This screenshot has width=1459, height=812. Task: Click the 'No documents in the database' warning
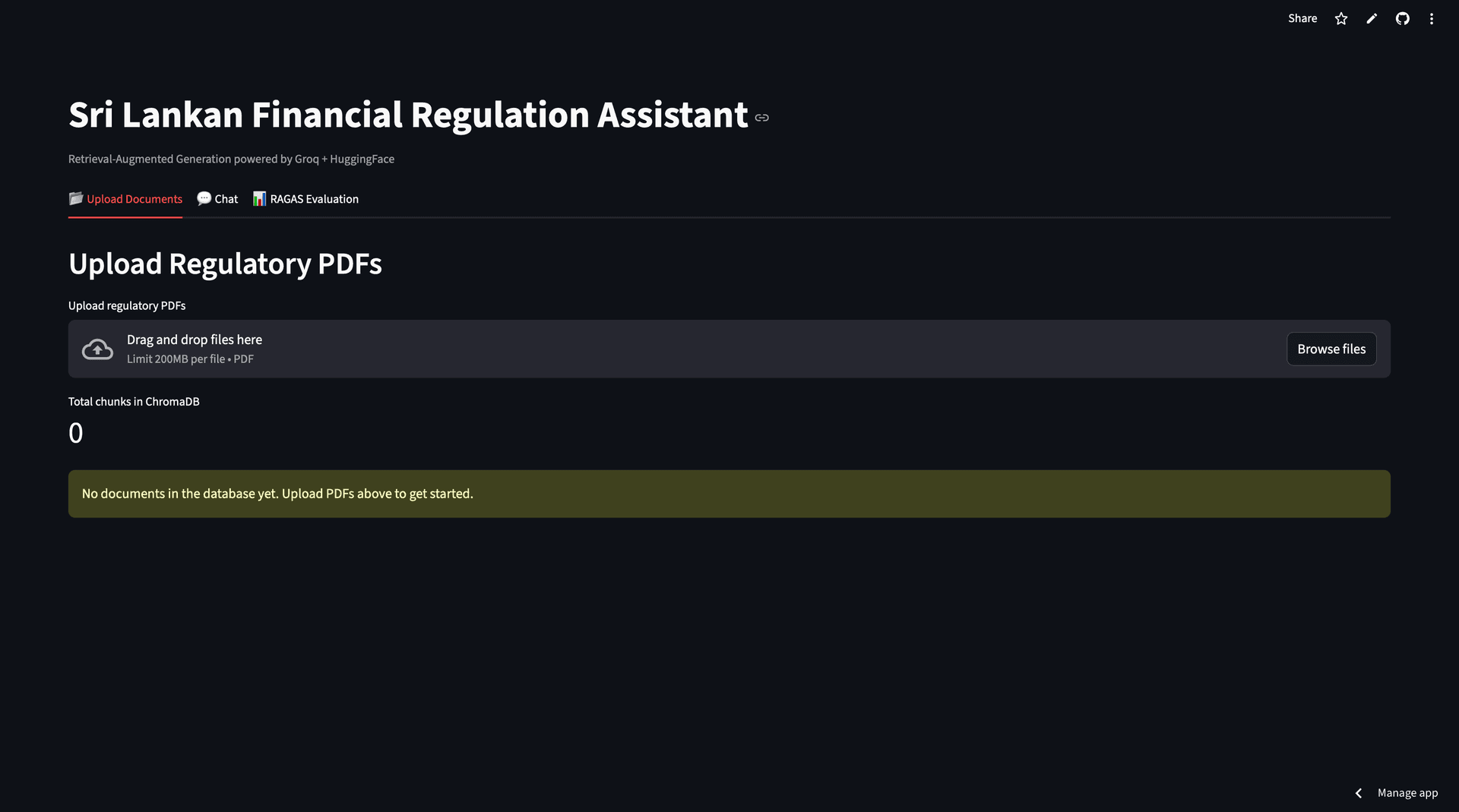[277, 494]
